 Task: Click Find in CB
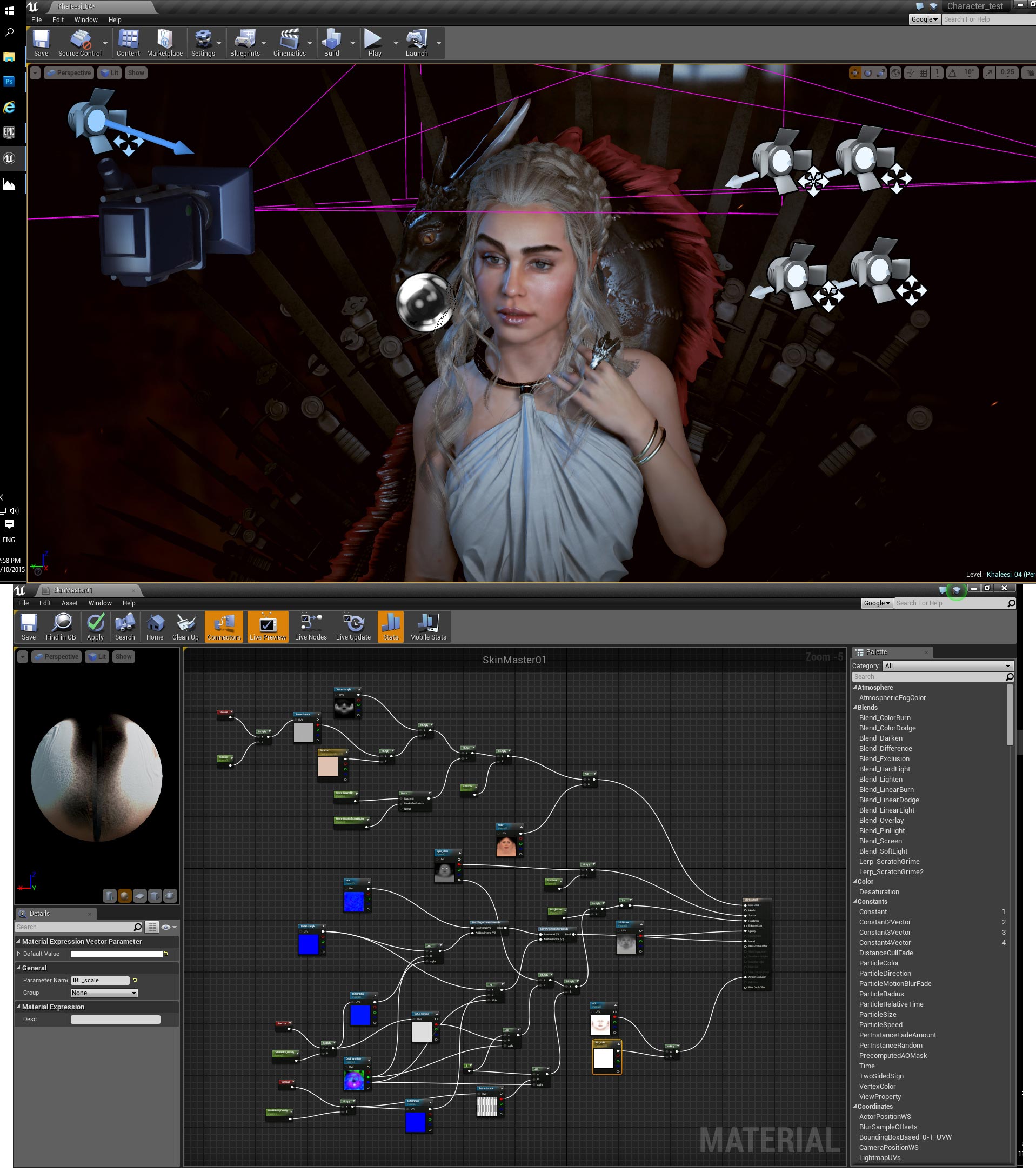(61, 627)
